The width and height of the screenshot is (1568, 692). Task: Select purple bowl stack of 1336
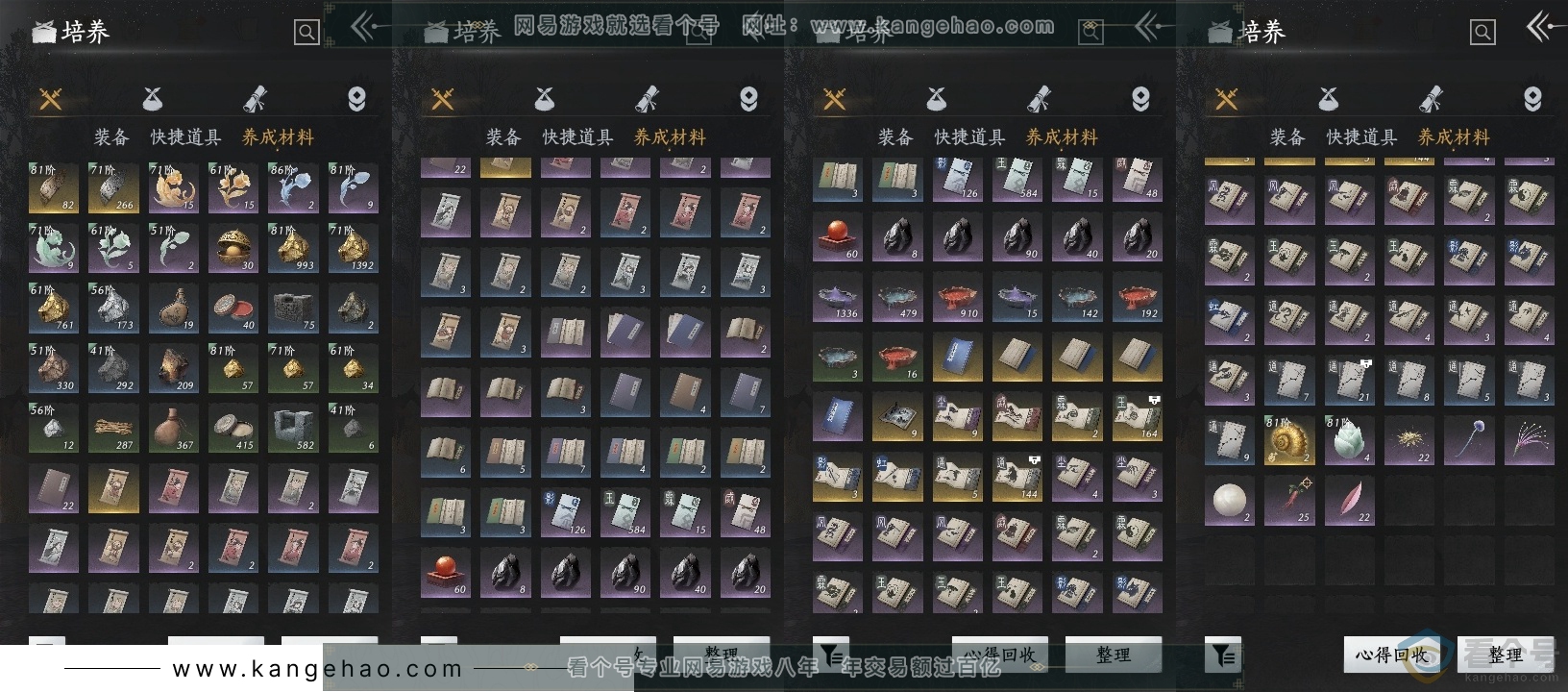(x=837, y=297)
